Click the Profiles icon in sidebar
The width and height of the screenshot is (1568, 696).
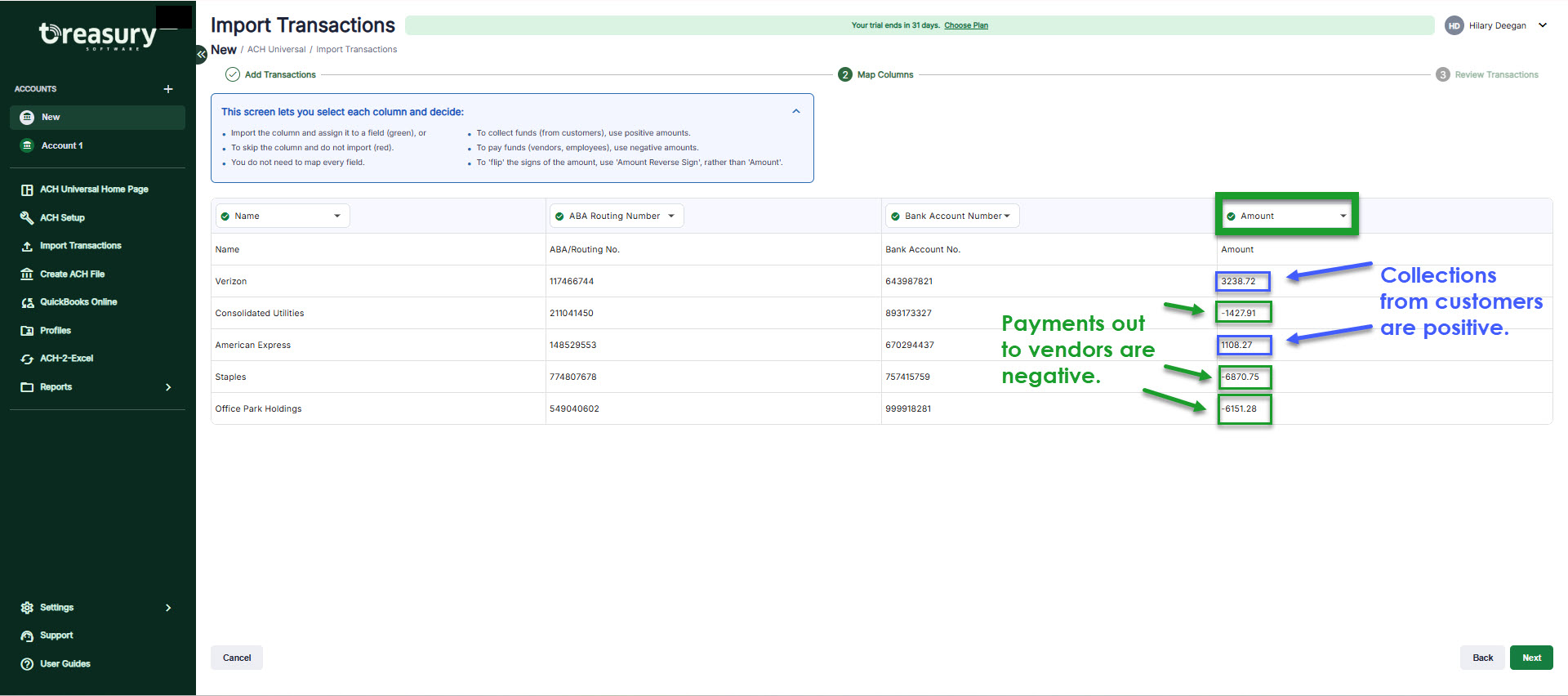(27, 331)
